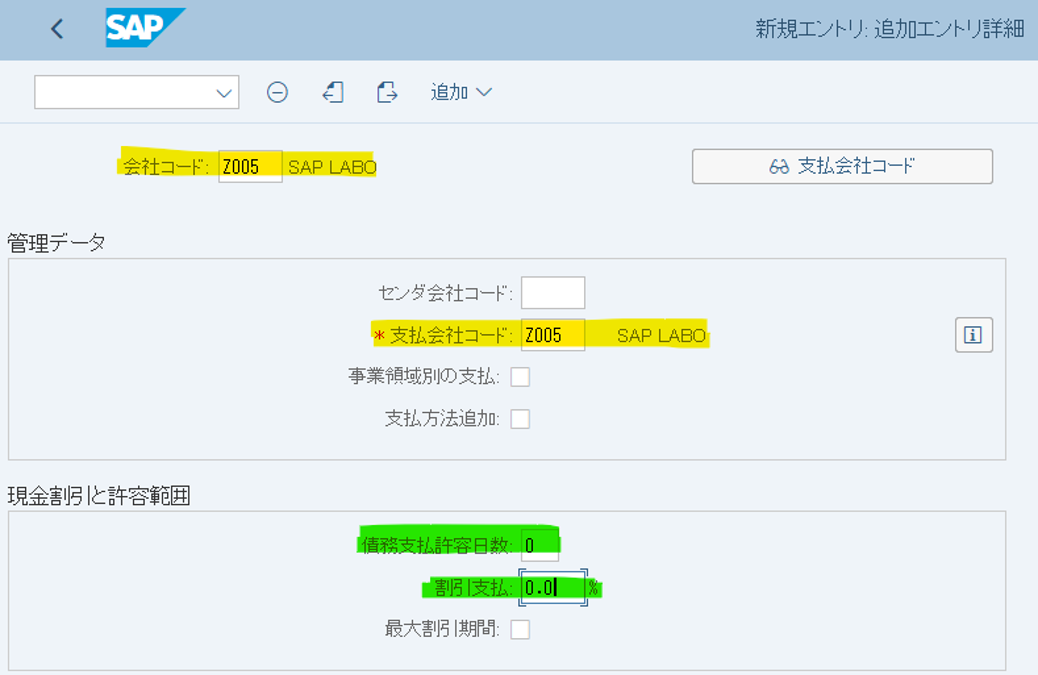This screenshot has width=1038, height=675.
Task: Check the 最大割引期間 checkbox
Action: pos(521,630)
